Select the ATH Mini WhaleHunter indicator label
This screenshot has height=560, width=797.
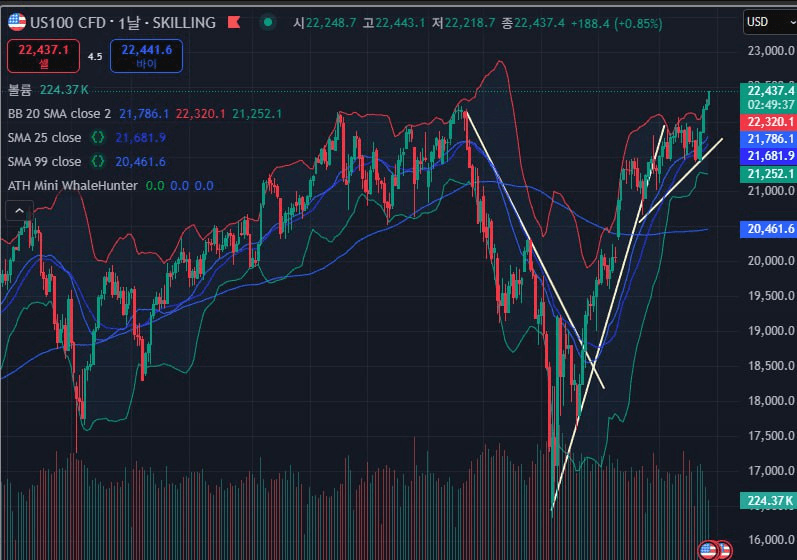[x=73, y=185]
